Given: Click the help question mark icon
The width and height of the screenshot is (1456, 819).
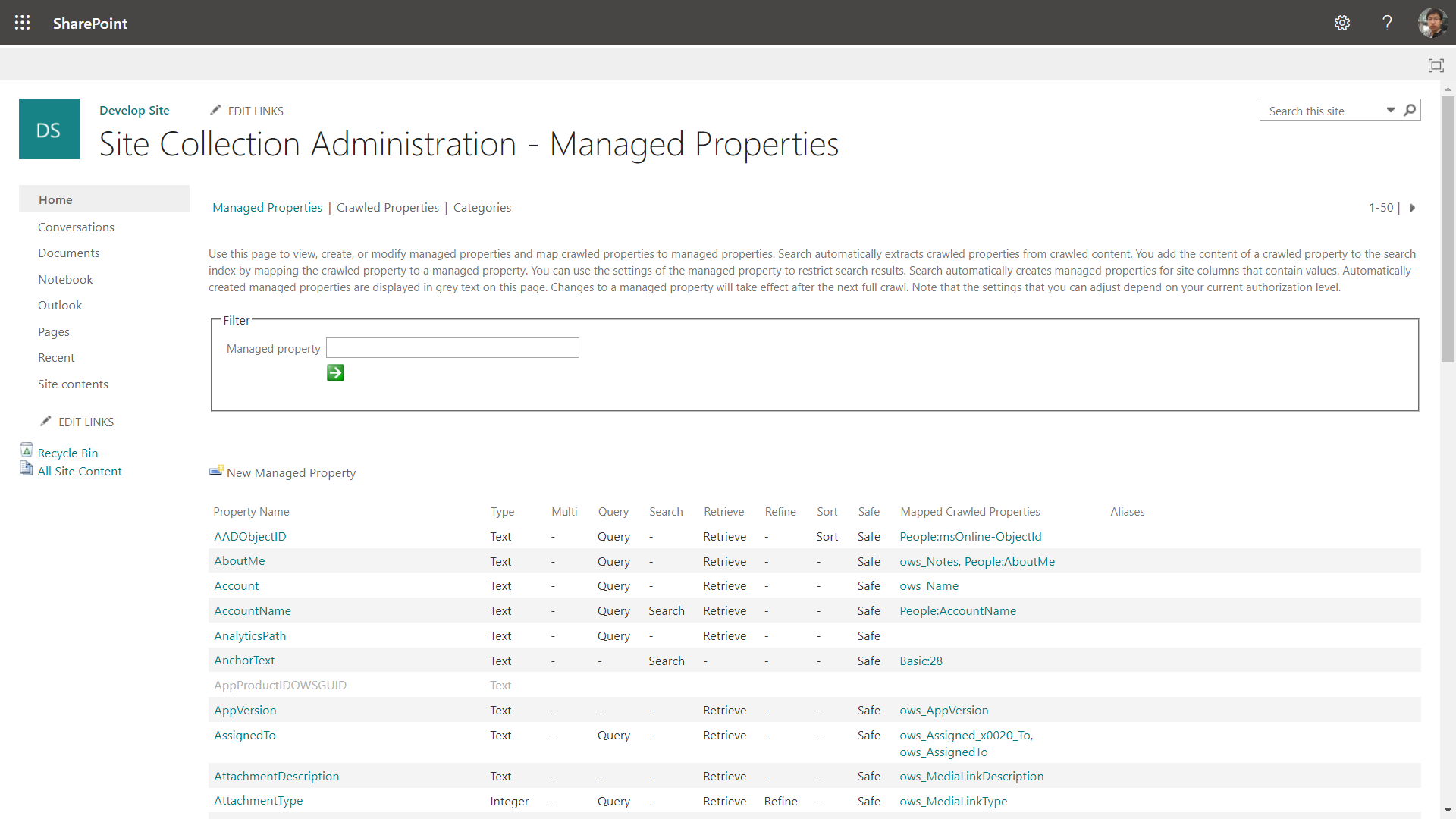Looking at the screenshot, I should (1387, 23).
